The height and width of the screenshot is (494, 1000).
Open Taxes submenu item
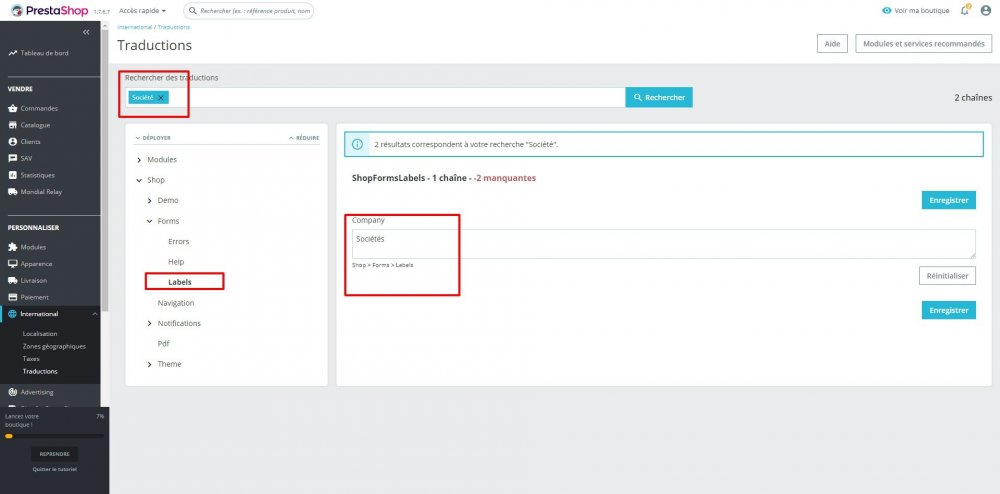[x=31, y=358]
